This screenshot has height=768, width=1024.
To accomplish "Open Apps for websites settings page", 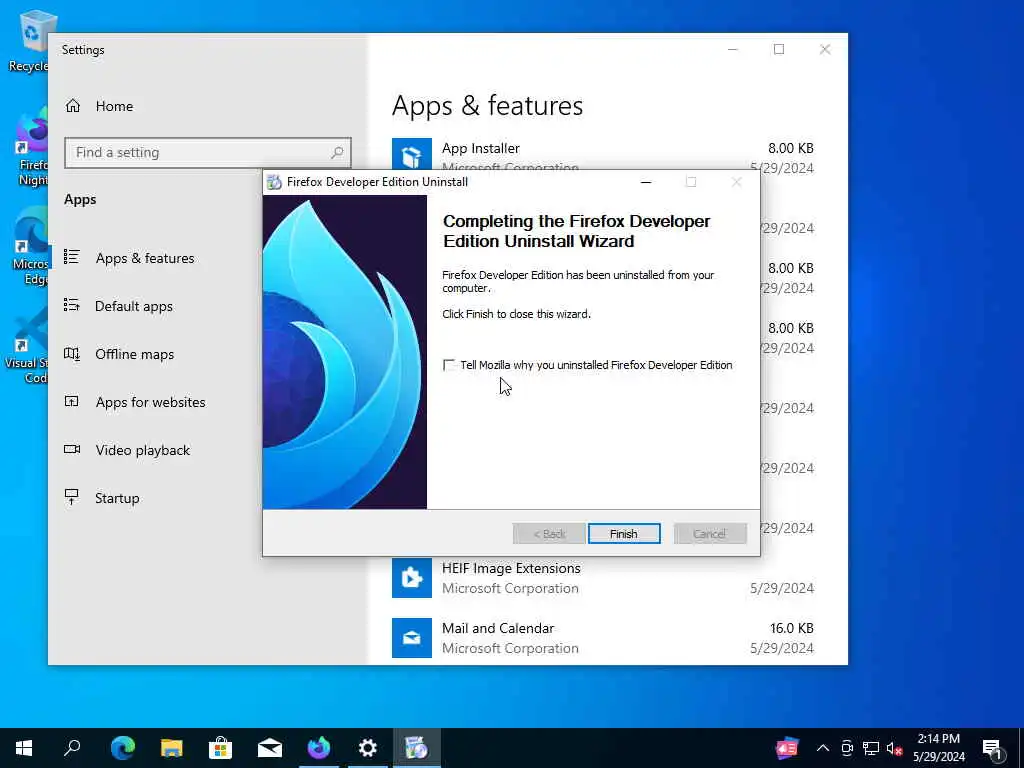I will (150, 402).
